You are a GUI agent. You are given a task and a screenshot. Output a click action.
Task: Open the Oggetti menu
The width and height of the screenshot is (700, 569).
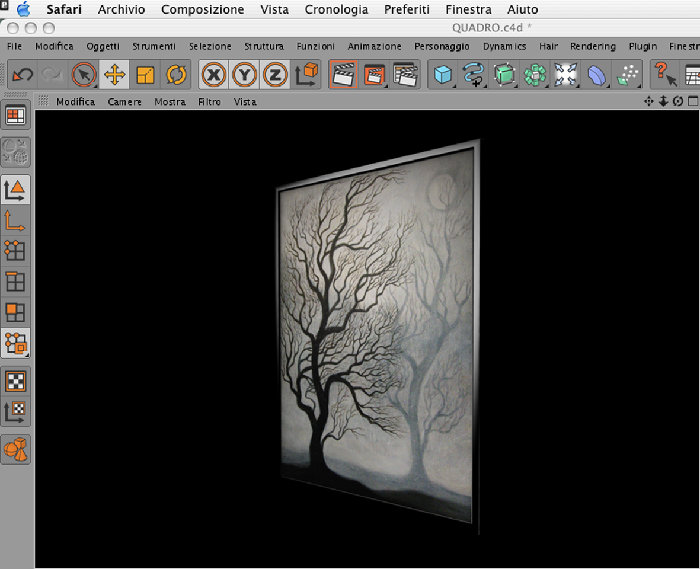103,46
